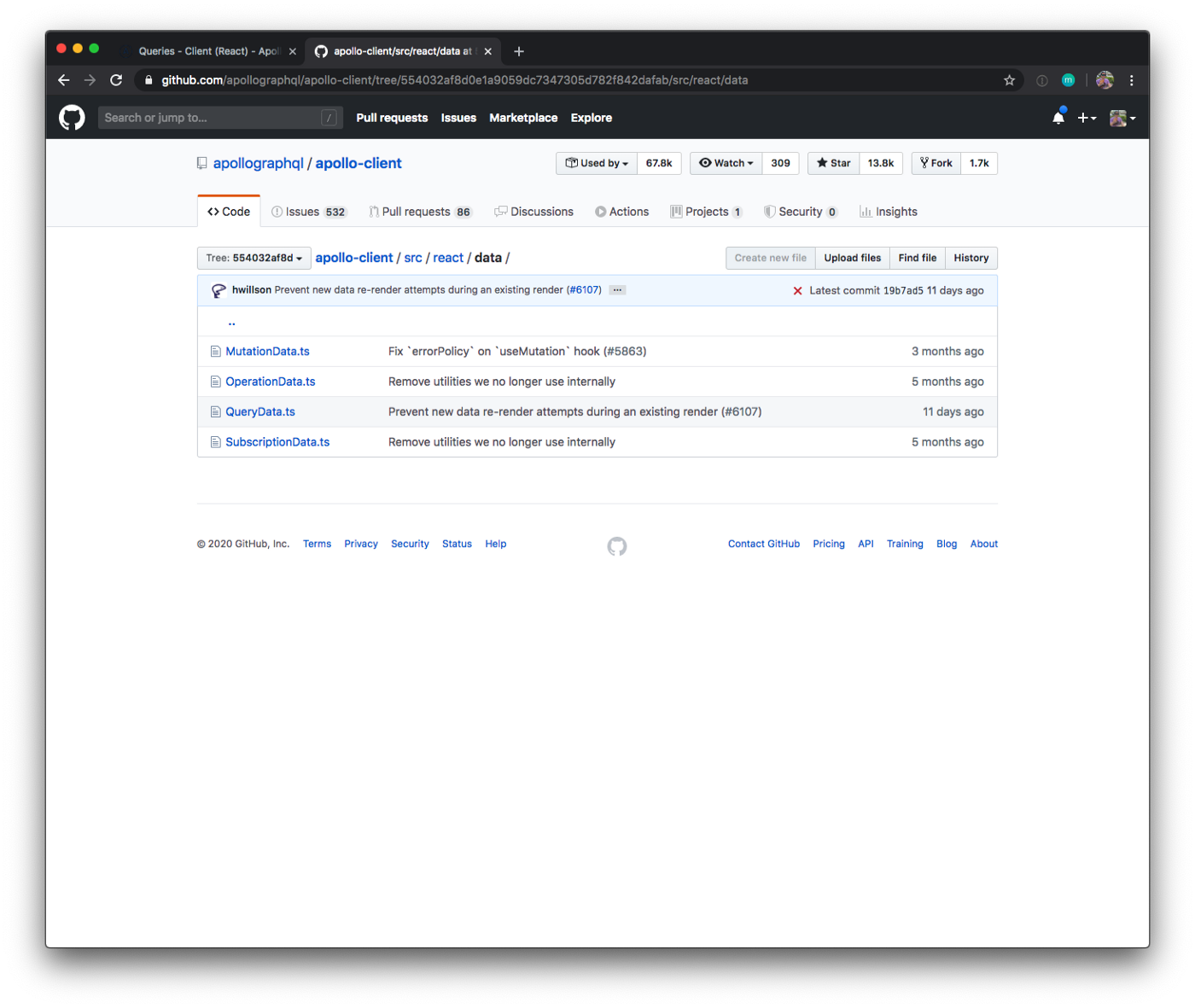Focus the Search or jump to field
Viewport: 1195px width, 1008px height.
click(x=220, y=118)
